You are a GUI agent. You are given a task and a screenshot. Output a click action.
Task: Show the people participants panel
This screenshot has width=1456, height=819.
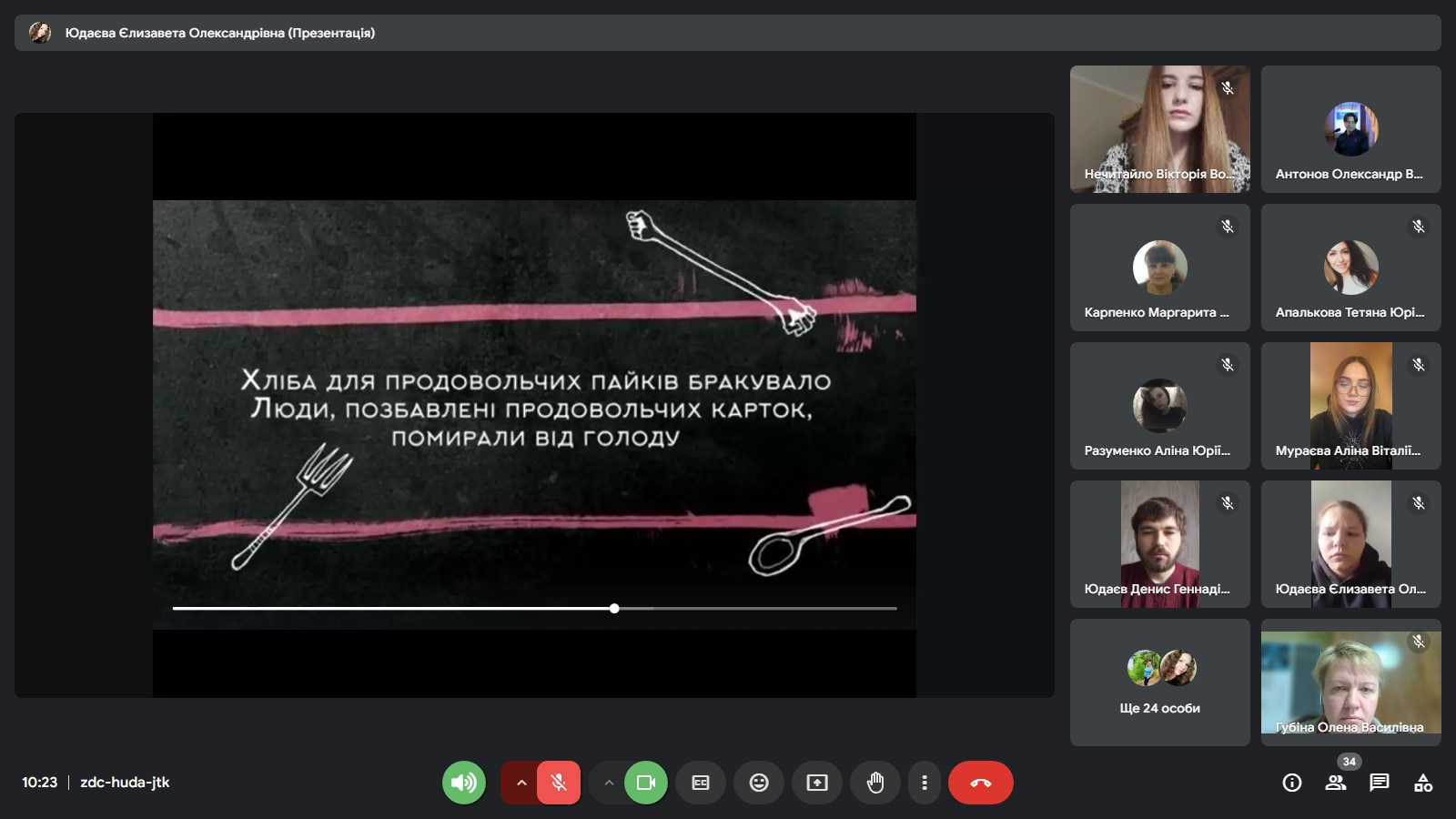[1336, 783]
